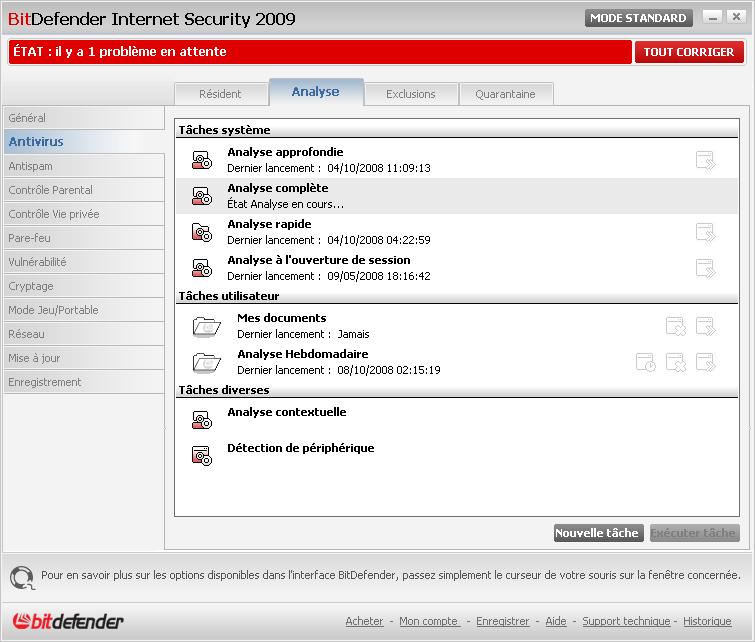
Task: Run Analyse rapide with its run icon
Action: (x=705, y=232)
